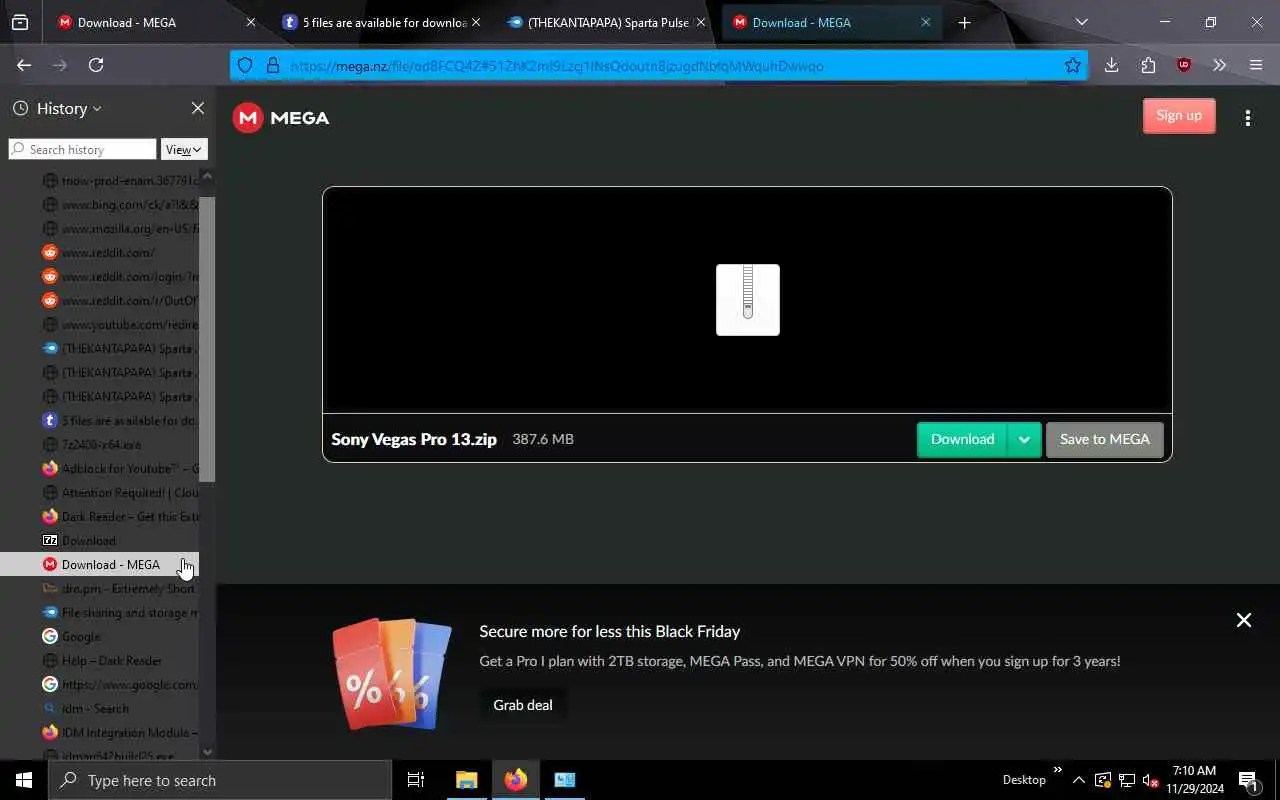The height and width of the screenshot is (800, 1280).
Task: Open IDM Integration Module history entry
Action: coord(100,733)
